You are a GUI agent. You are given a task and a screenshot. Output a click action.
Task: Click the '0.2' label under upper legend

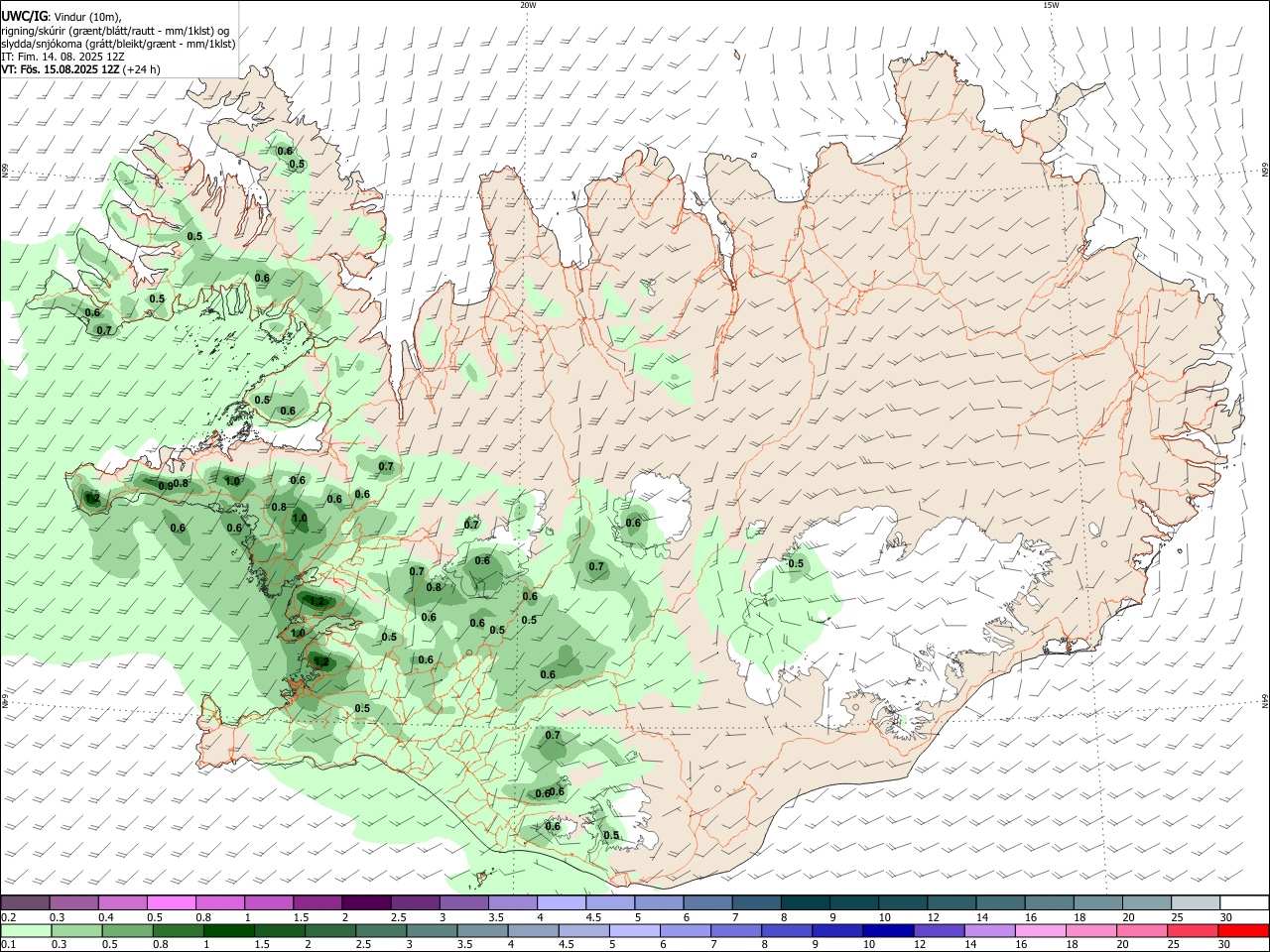[x=8, y=917]
